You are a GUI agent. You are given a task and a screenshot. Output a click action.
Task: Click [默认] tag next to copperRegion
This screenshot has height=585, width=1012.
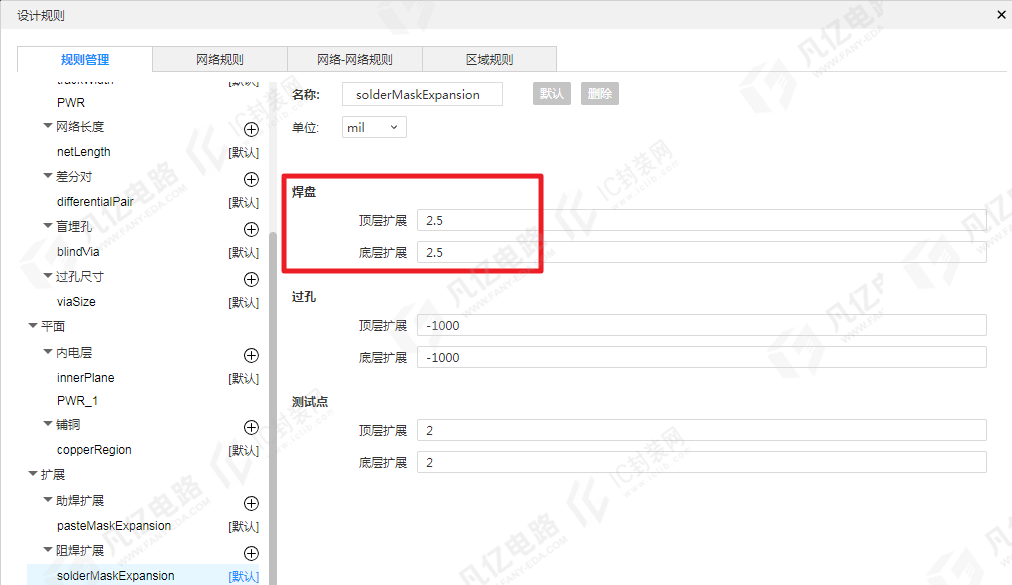[x=243, y=451]
